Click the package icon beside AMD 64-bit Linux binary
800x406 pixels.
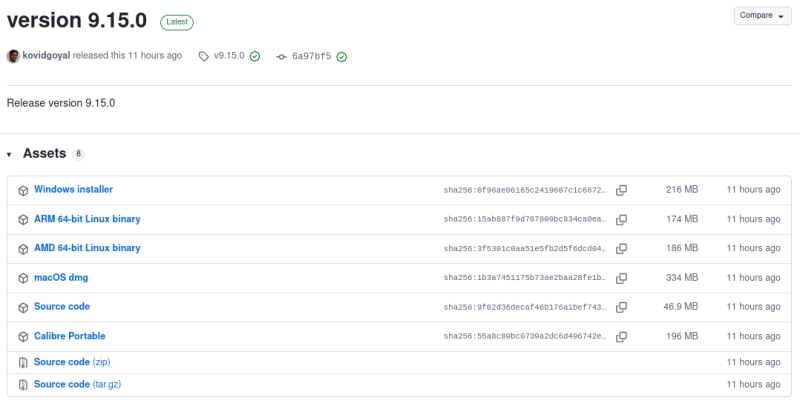point(23,249)
